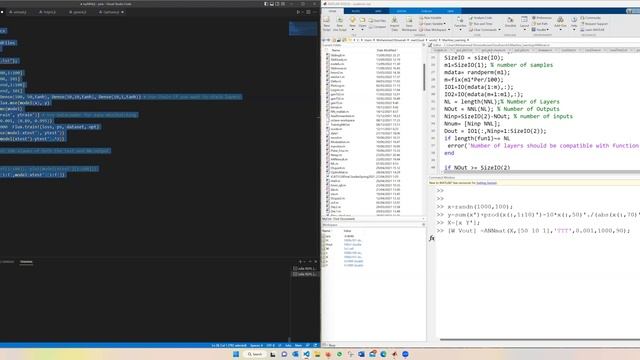Click Run and Time in MATLAB

pos(480,24)
